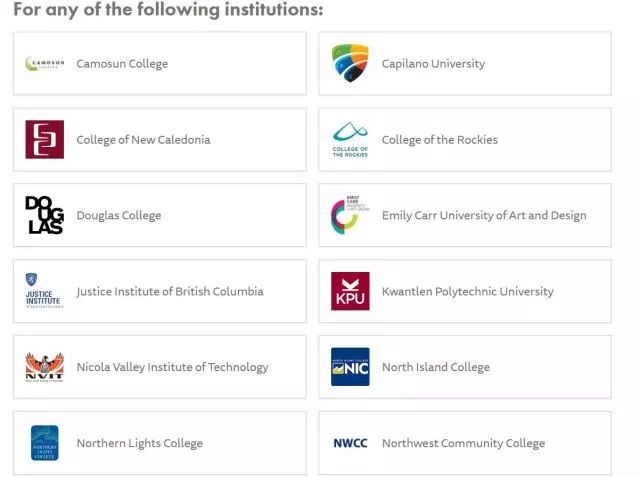Click the blue NIC logo
The image size is (640, 477).
[x=350, y=367]
